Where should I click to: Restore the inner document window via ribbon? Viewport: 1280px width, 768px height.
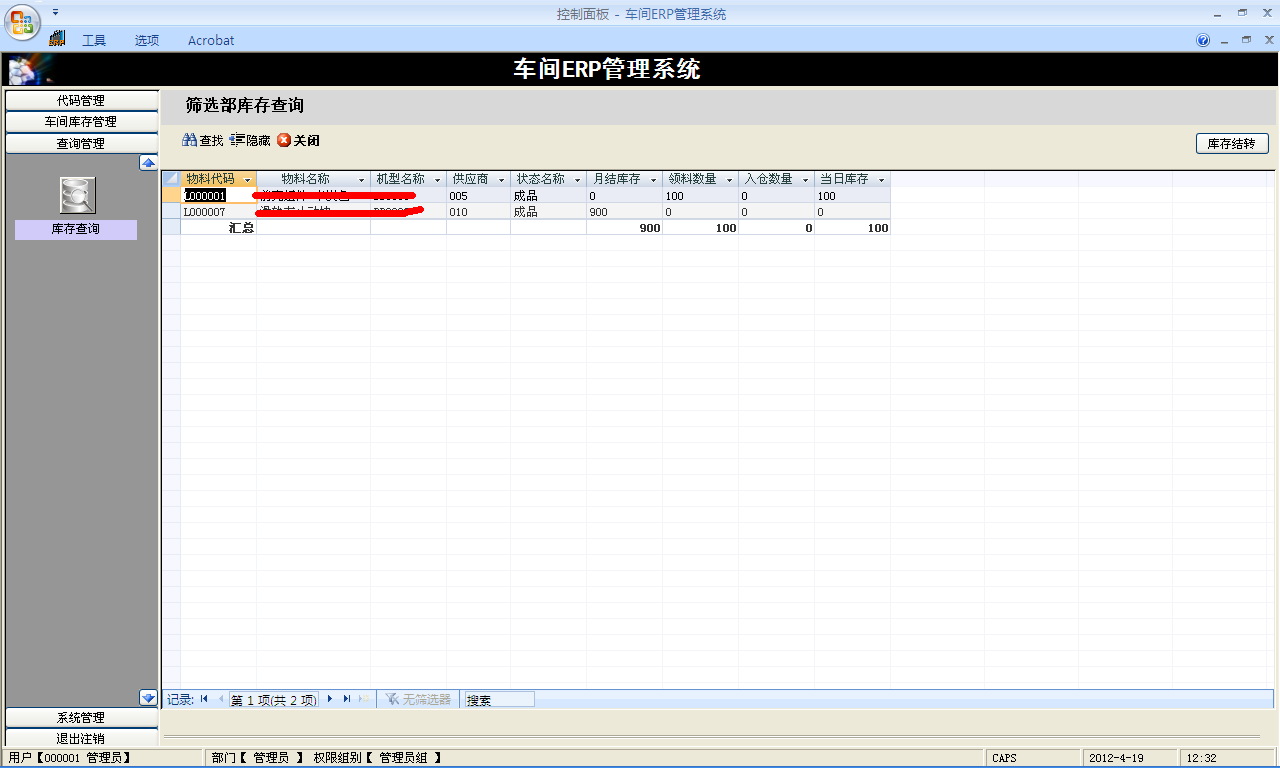tap(1246, 40)
